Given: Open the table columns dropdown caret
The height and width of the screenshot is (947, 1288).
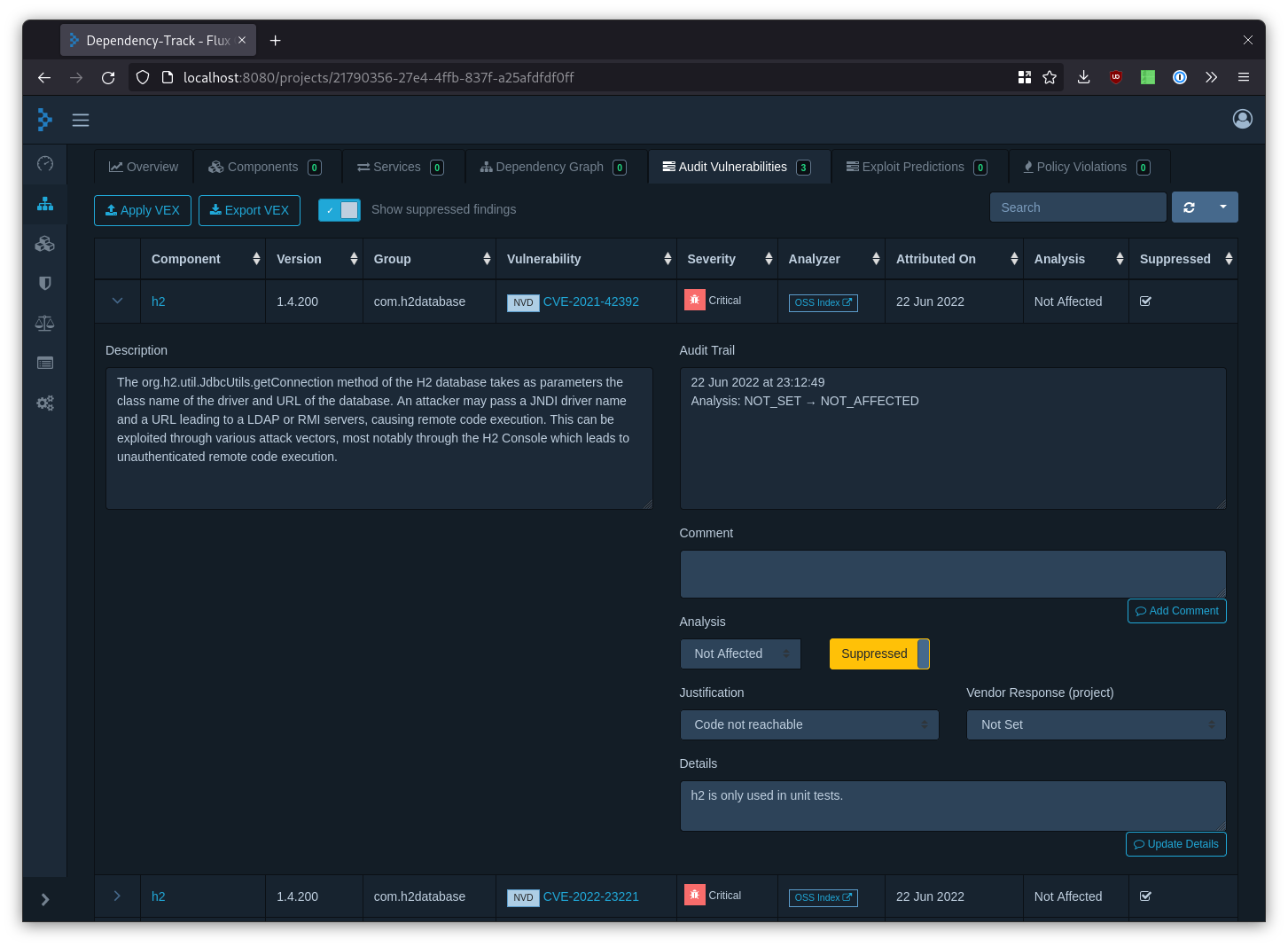Looking at the screenshot, I should click(1223, 207).
